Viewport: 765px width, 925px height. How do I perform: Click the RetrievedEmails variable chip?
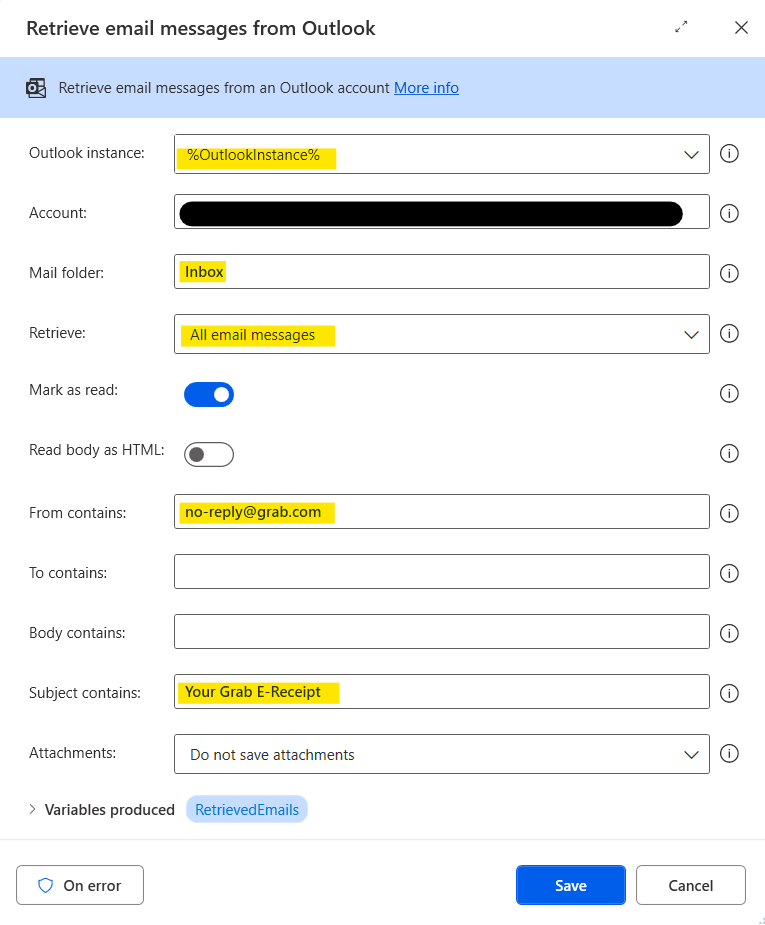pyautogui.click(x=247, y=810)
